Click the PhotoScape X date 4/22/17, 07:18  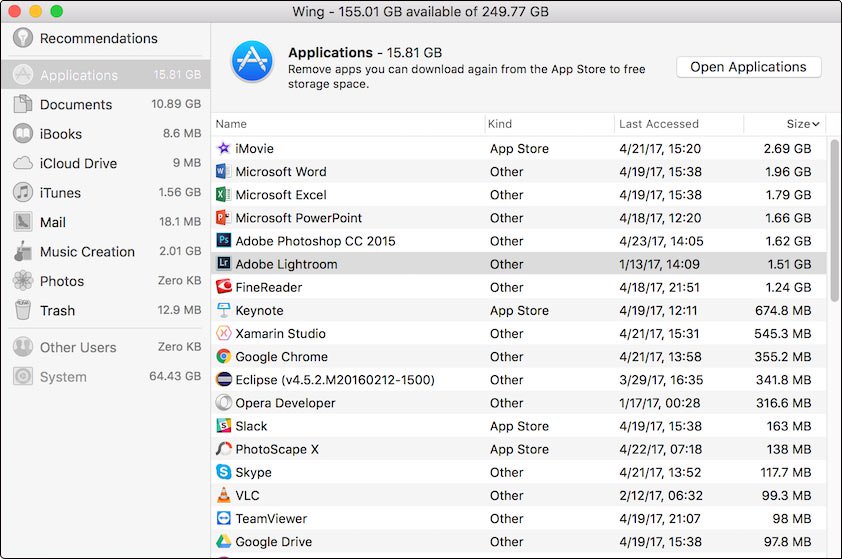pos(660,449)
